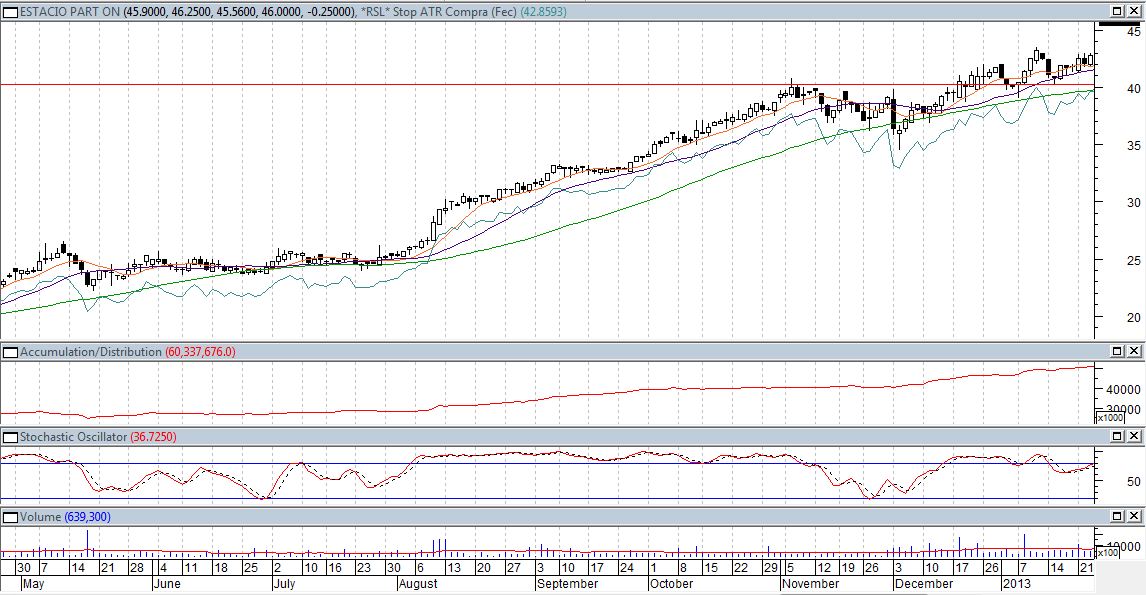Viewport: 1146px width, 595px height.
Task: Close the Volume indicator panel
Action: [x=1134, y=517]
